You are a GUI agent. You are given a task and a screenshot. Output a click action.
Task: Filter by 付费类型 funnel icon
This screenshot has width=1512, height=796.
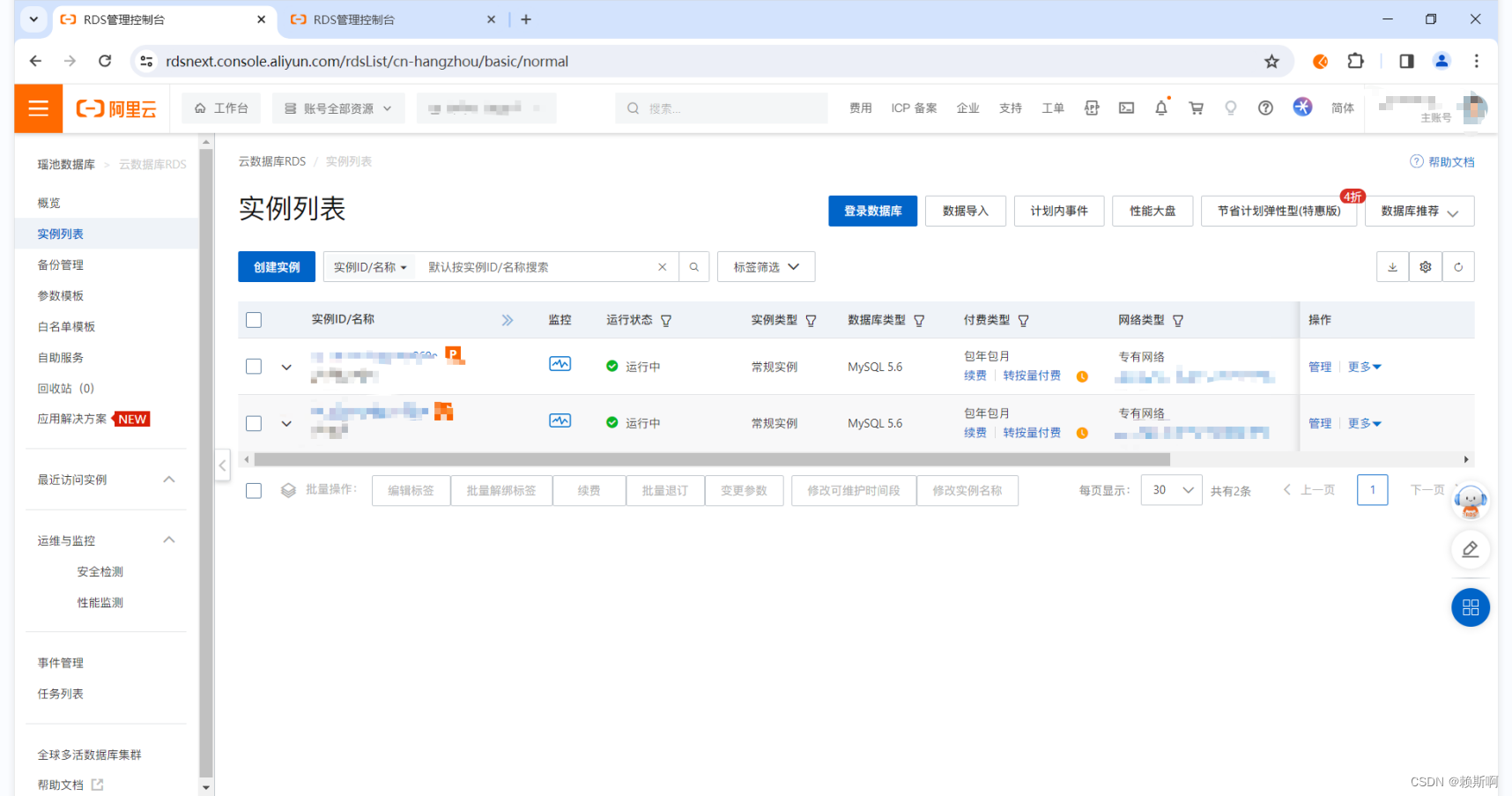click(1024, 321)
